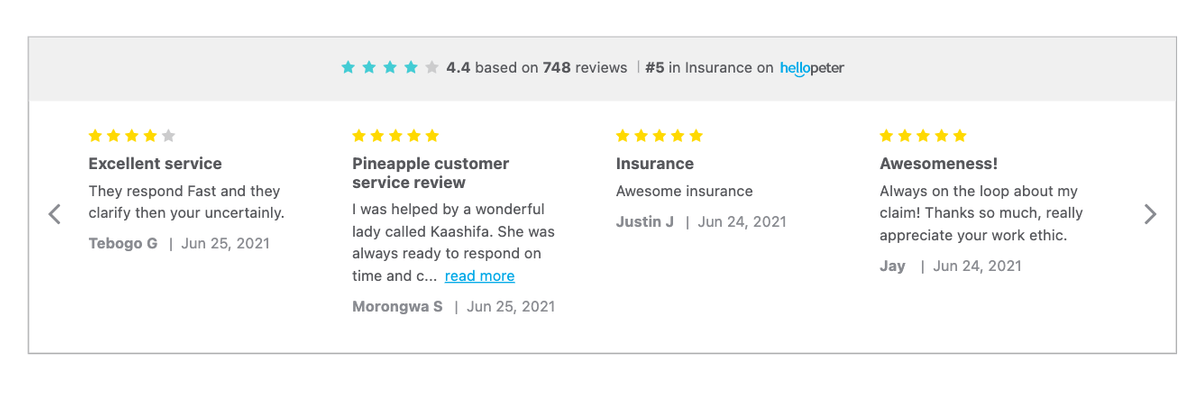Click reviewer name Tebogo G
The image size is (1200, 394).
pos(123,243)
